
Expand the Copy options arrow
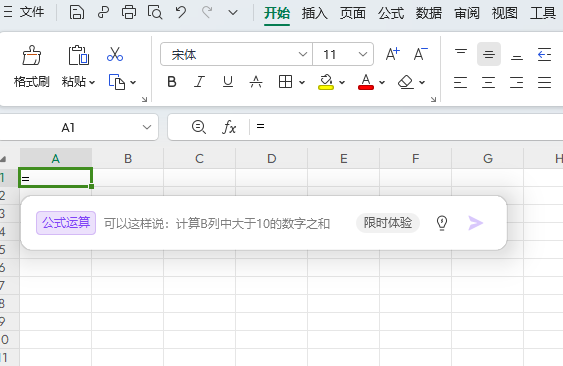pyautogui.click(x=133, y=83)
